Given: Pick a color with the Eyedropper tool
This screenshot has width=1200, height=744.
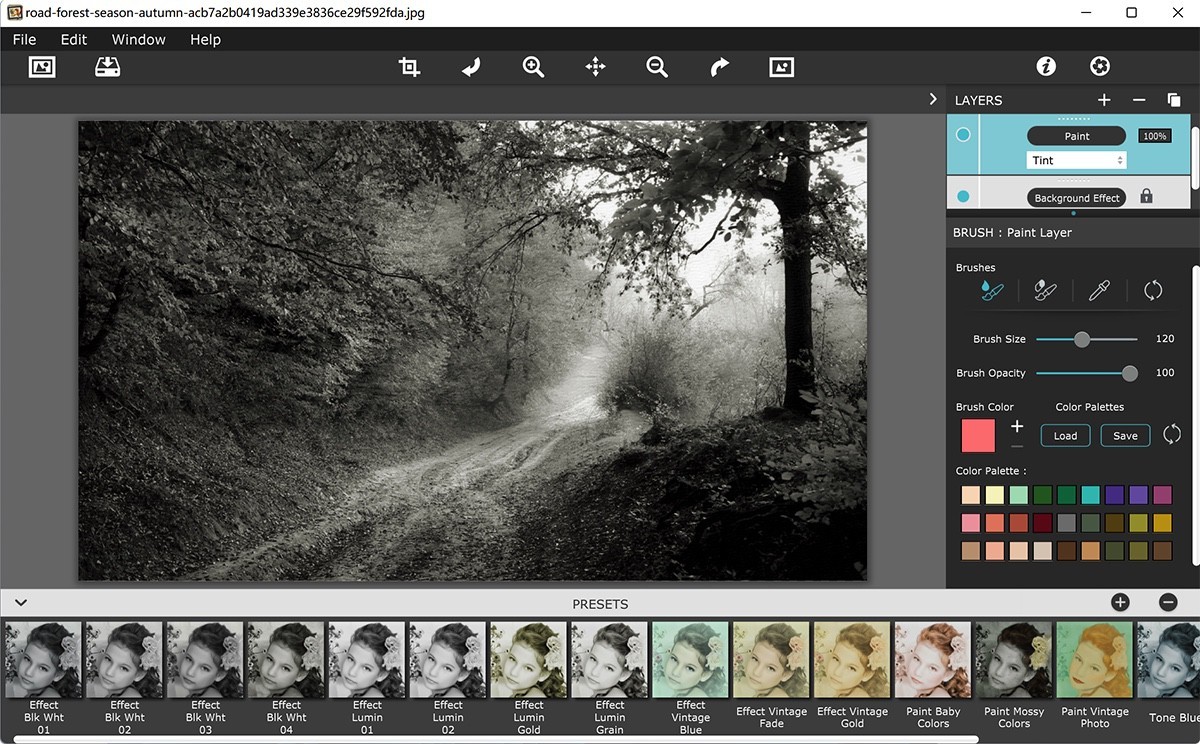Looking at the screenshot, I should tap(1098, 290).
